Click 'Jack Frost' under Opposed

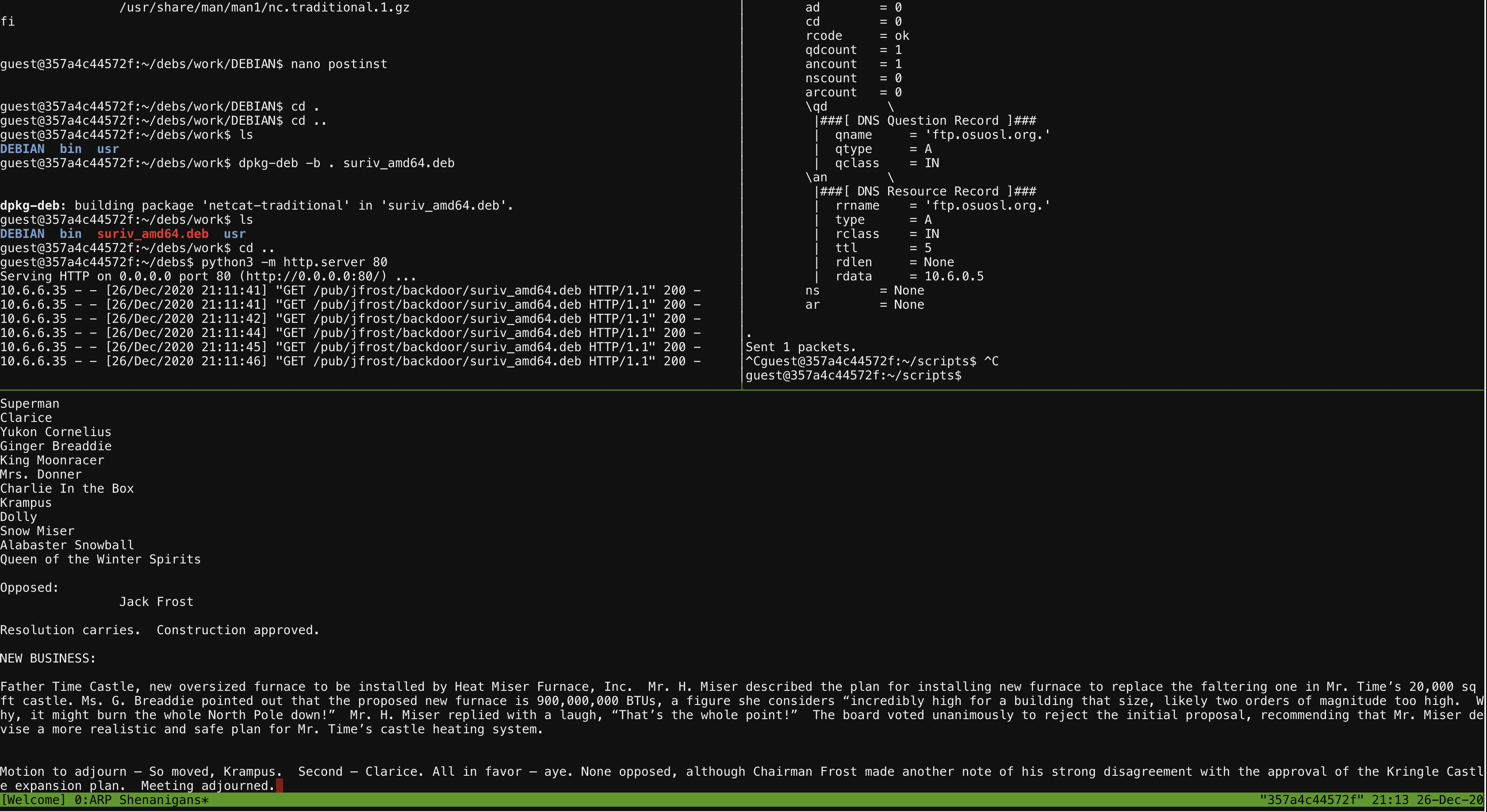(157, 601)
